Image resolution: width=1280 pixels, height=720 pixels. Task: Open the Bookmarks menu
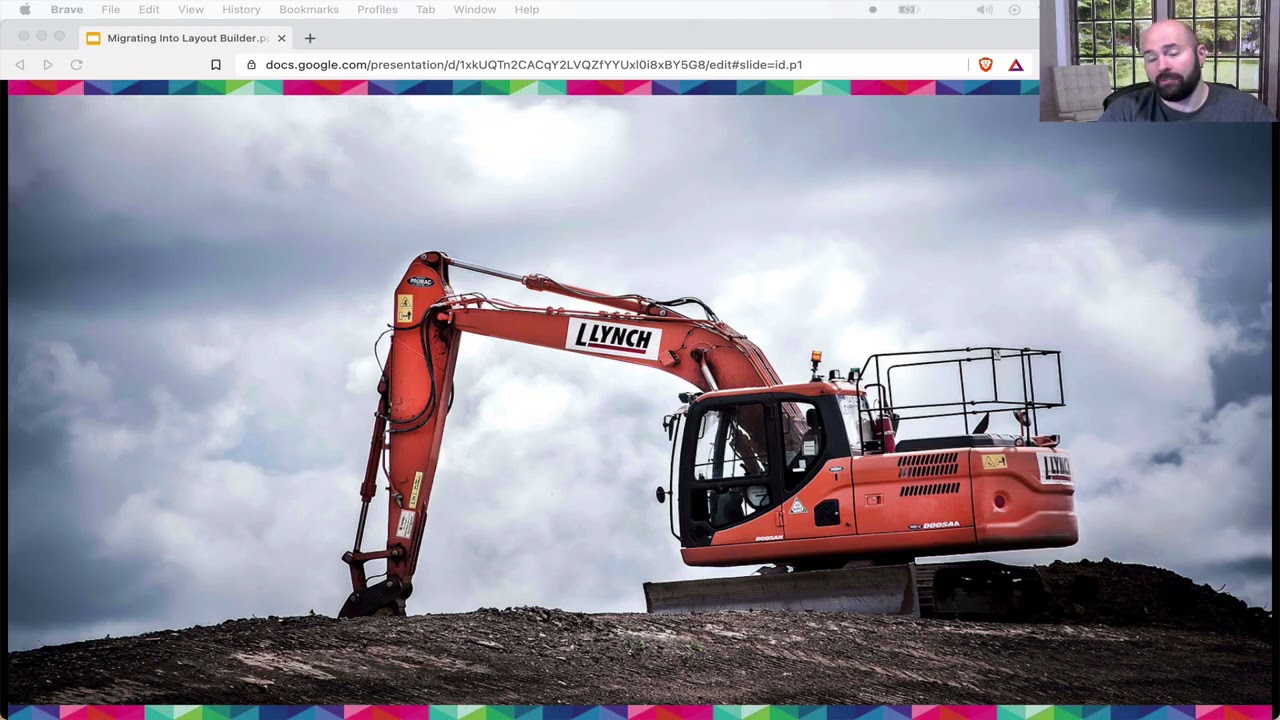coord(309,10)
